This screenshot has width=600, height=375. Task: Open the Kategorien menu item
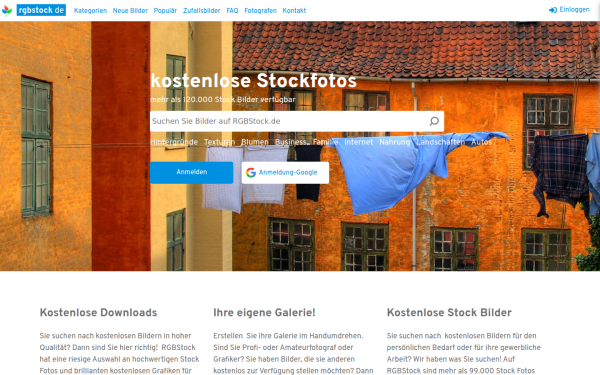pyautogui.click(x=90, y=11)
